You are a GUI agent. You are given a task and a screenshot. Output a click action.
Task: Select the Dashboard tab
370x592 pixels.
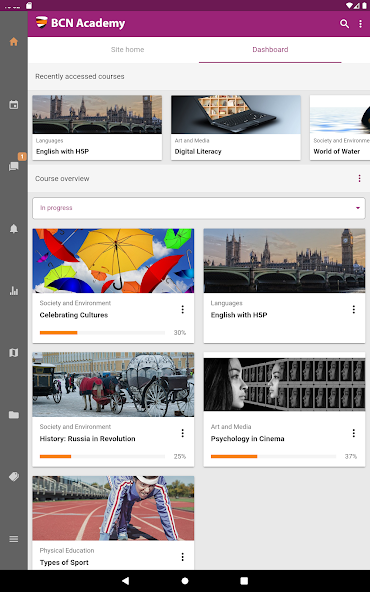point(270,49)
